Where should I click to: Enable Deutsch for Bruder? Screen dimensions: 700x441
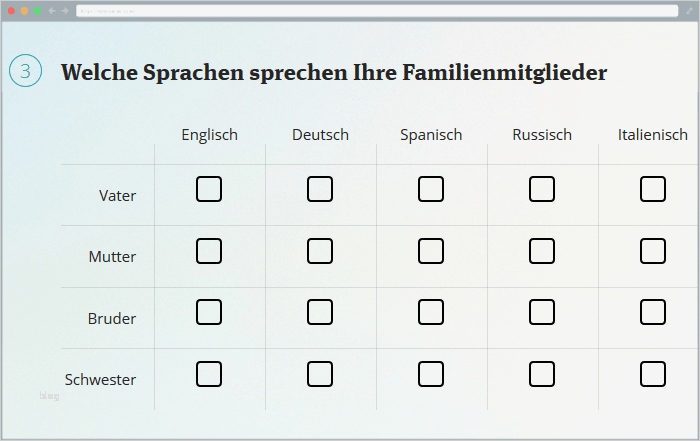pos(320,312)
